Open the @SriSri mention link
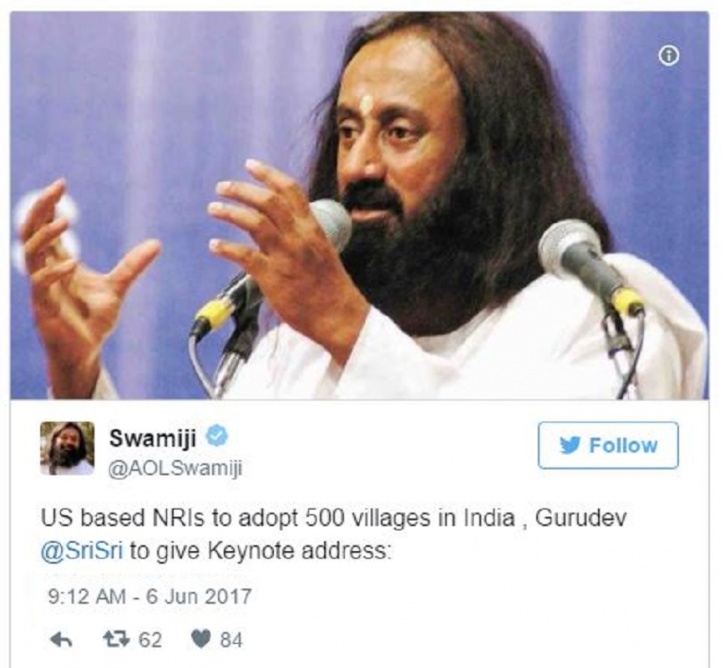725x668 pixels. click(82, 551)
